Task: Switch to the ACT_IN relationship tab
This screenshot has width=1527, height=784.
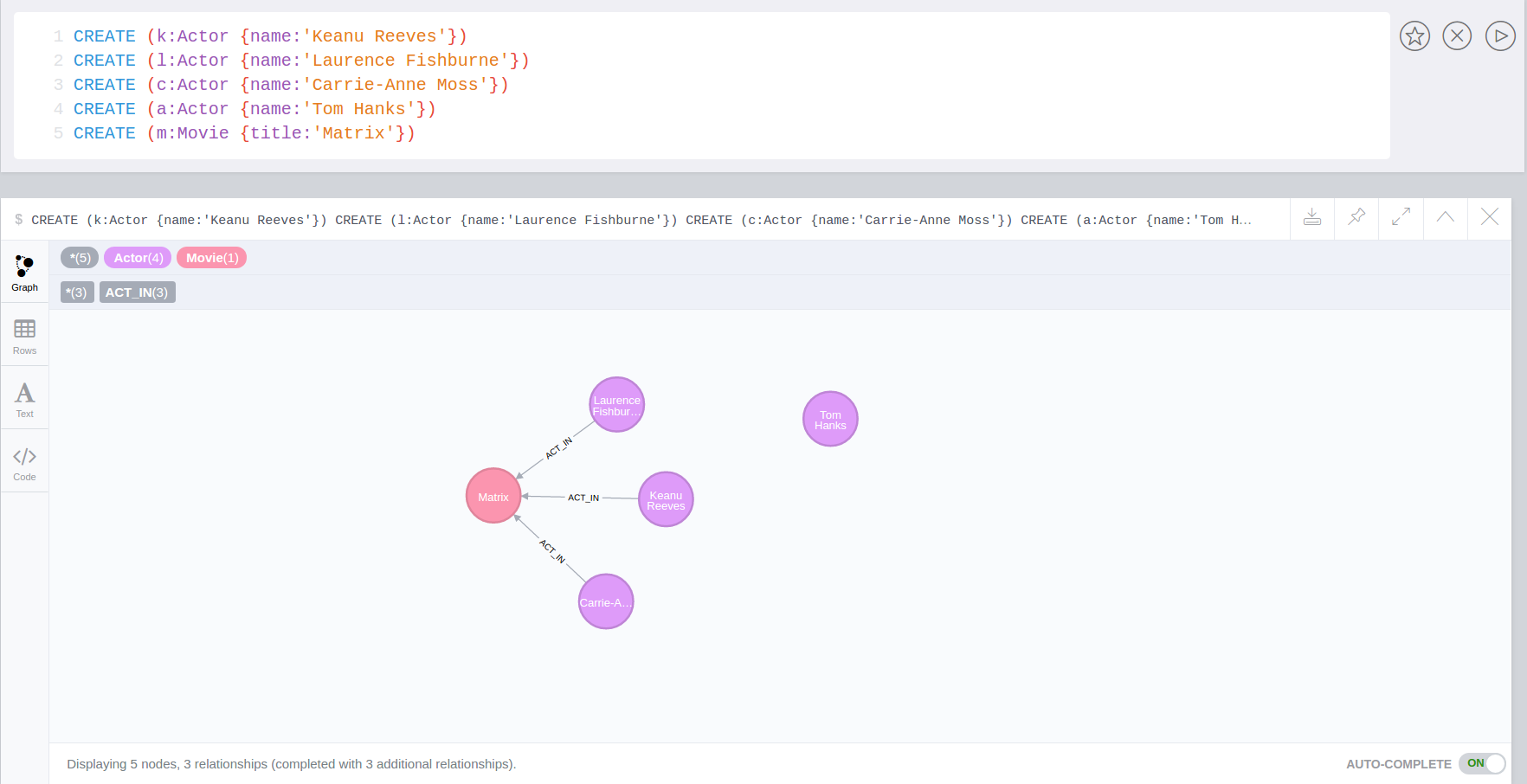Action: [137, 292]
